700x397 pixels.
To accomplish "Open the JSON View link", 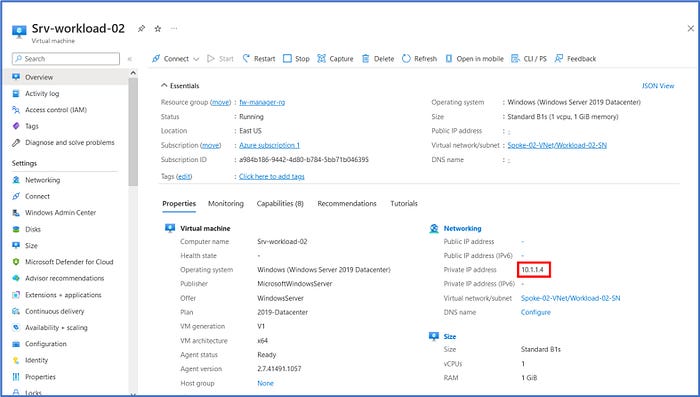I will point(658,86).
